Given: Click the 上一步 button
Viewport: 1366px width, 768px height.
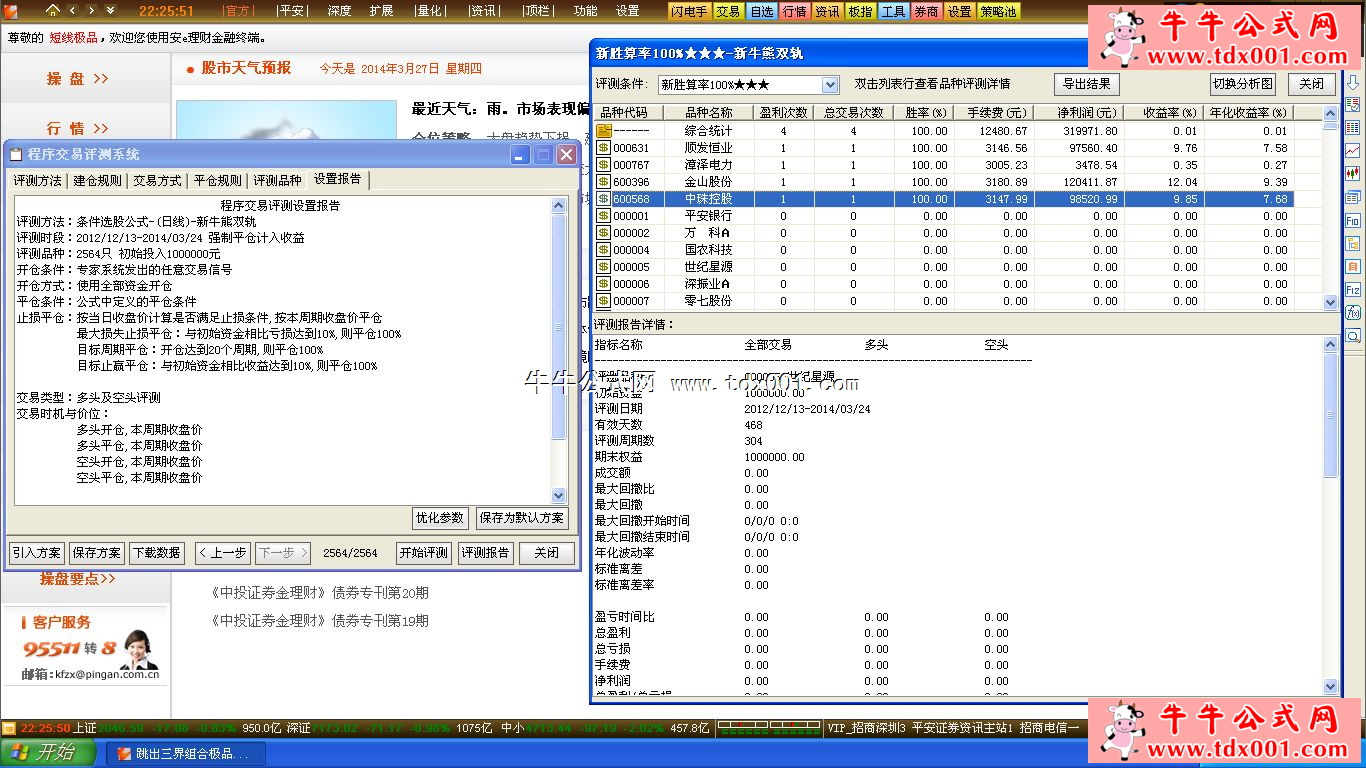Looking at the screenshot, I should tap(222, 553).
